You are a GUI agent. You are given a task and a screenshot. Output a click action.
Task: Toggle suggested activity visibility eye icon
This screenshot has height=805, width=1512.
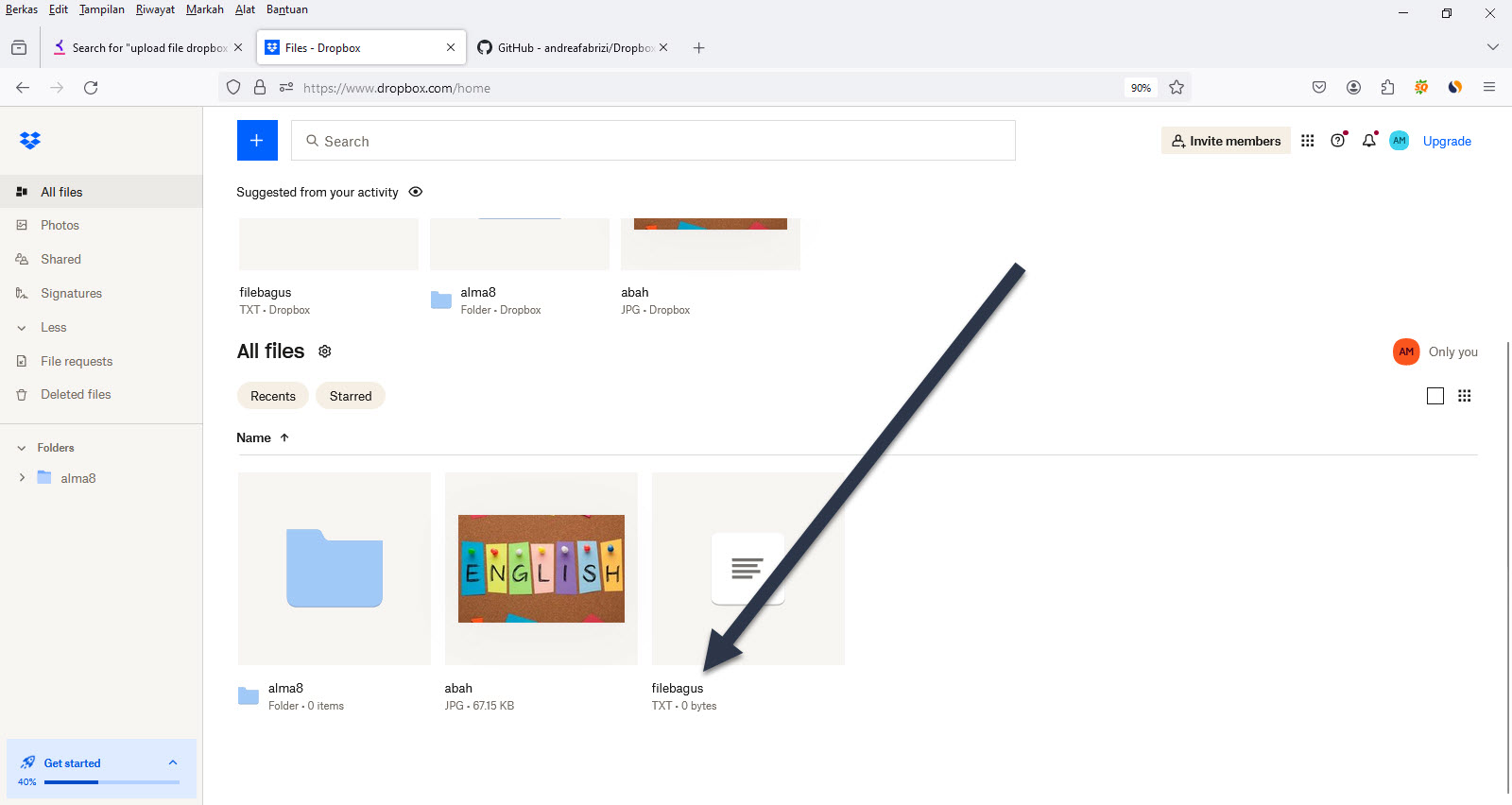416,192
